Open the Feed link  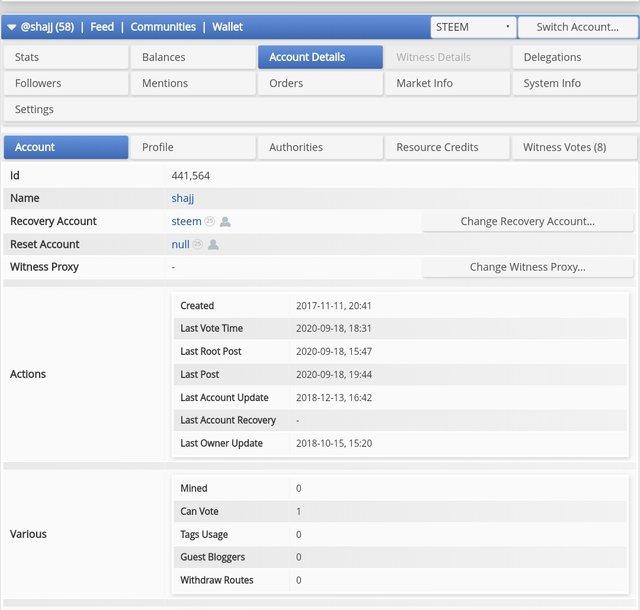pyautogui.click(x=102, y=27)
